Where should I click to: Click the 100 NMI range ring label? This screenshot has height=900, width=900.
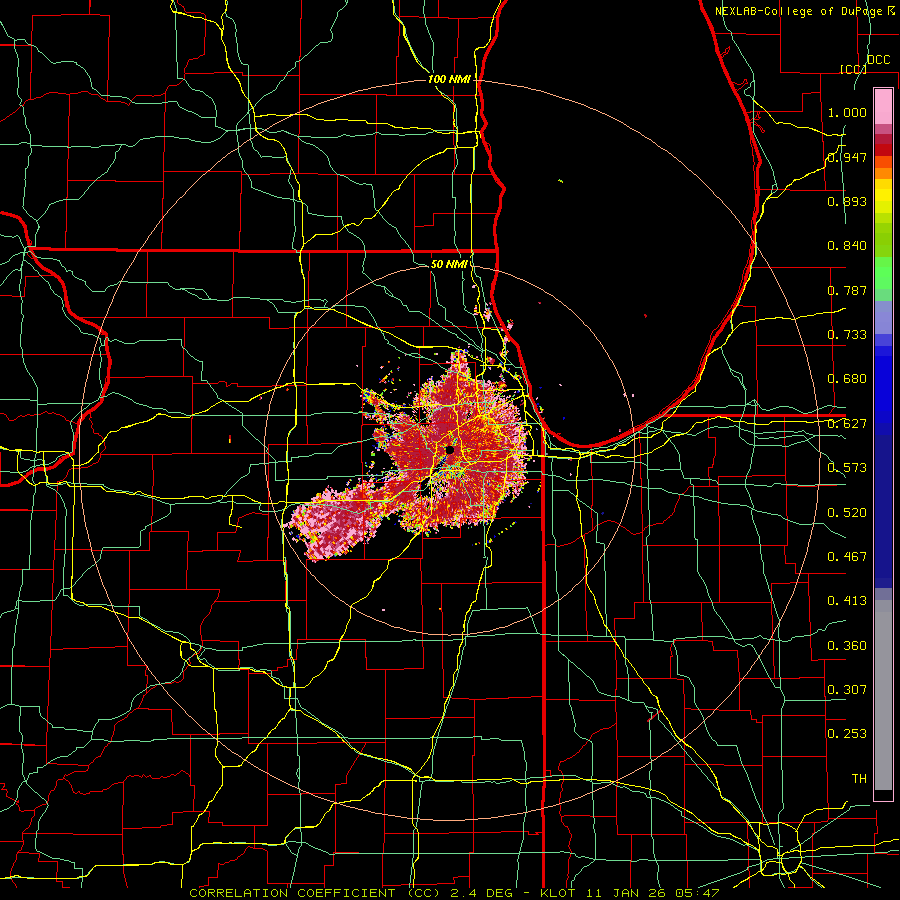[449, 79]
